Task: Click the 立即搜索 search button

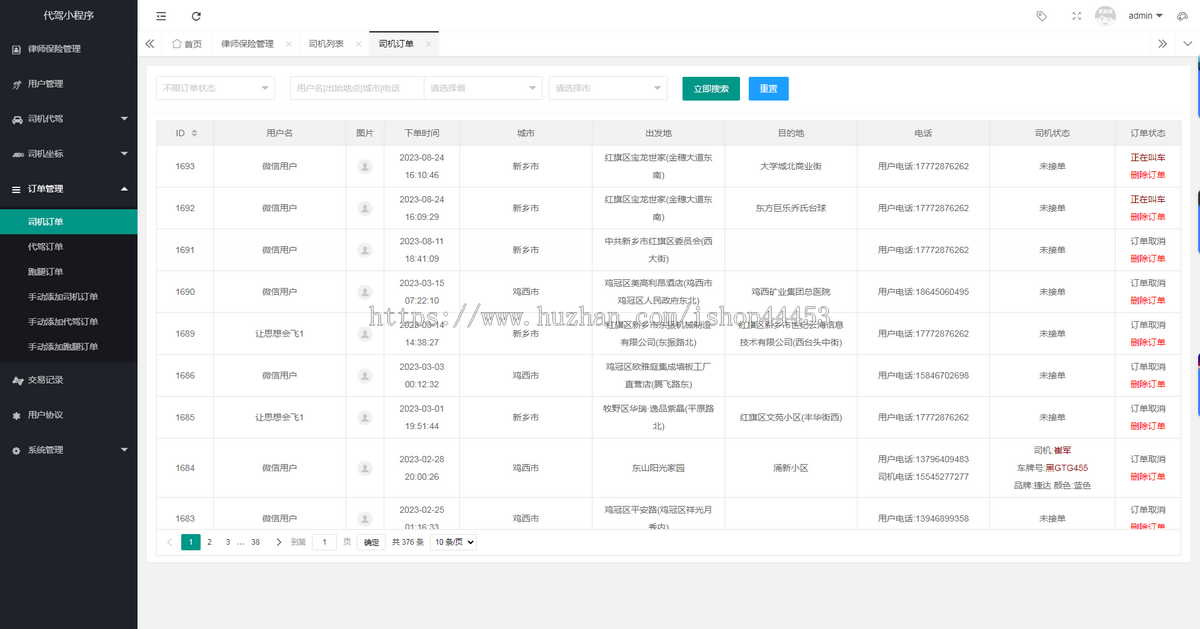Action: (711, 88)
